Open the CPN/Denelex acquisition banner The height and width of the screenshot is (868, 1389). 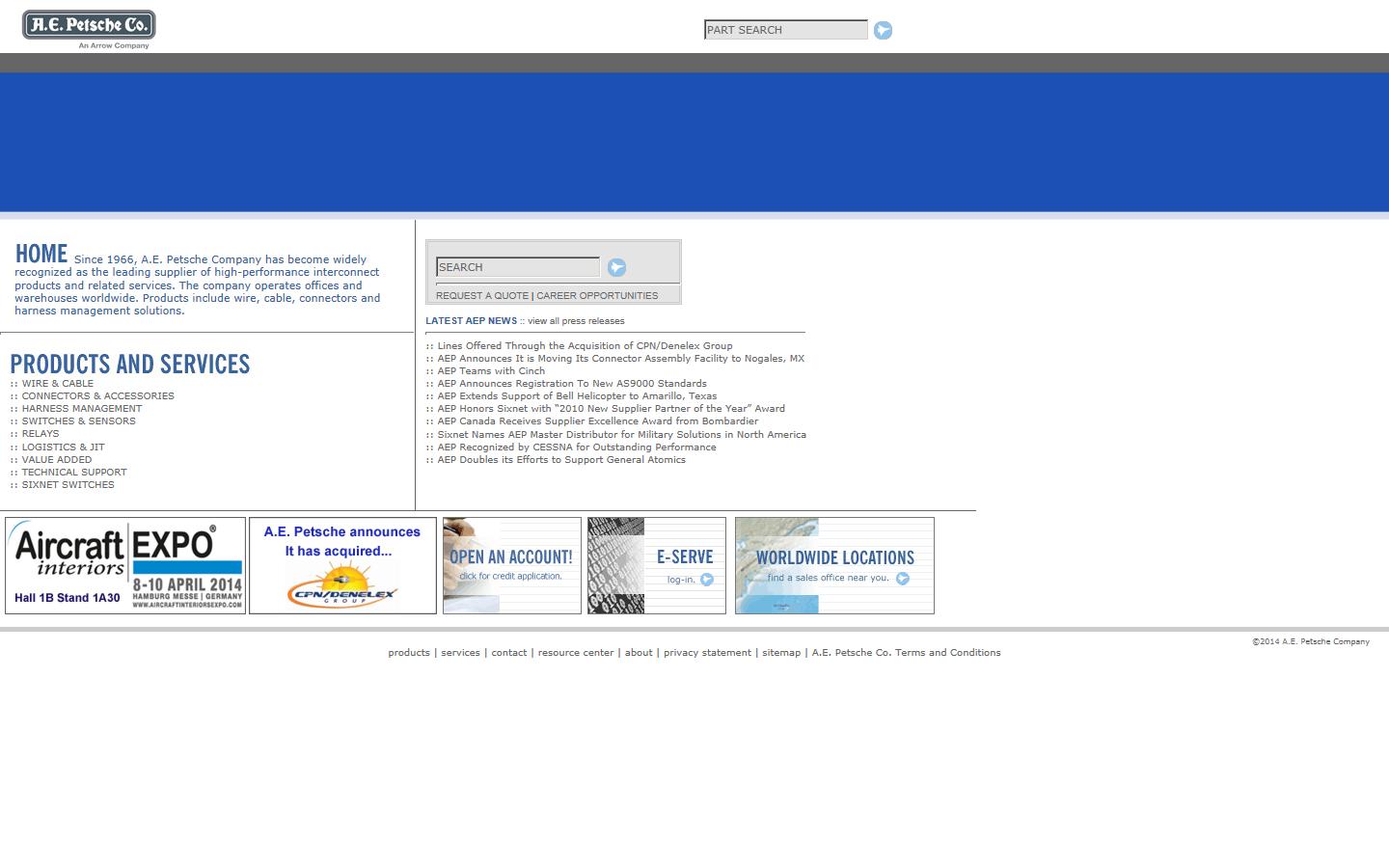(x=342, y=565)
